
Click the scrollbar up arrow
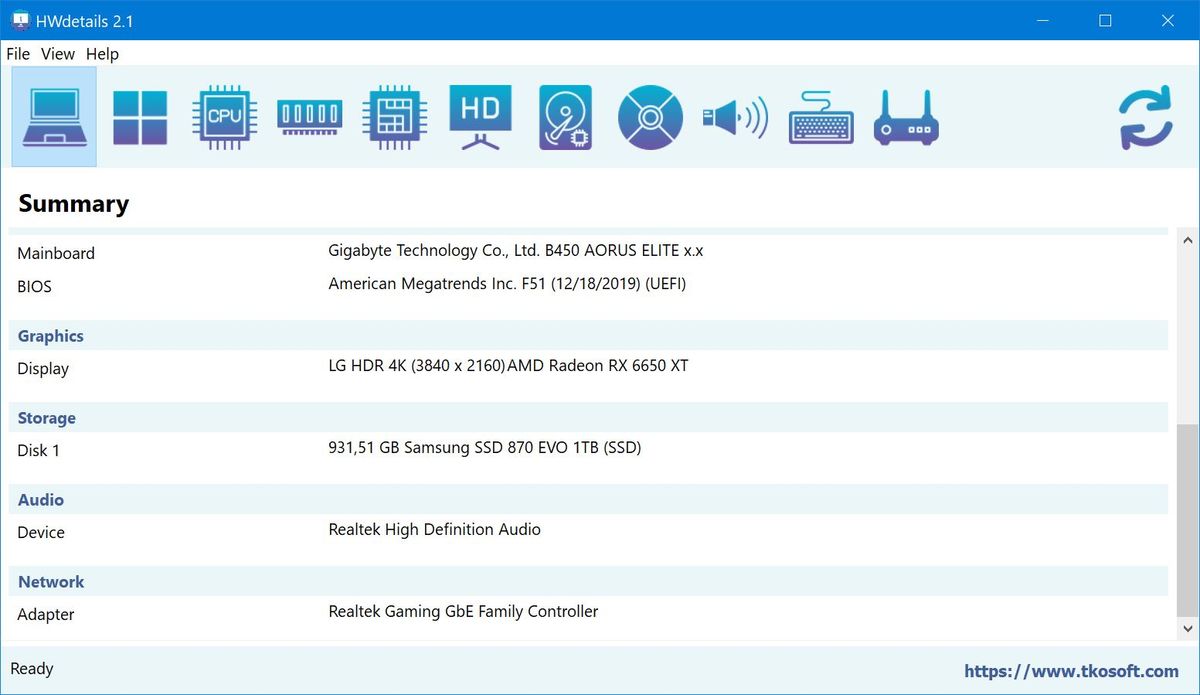tap(1188, 240)
